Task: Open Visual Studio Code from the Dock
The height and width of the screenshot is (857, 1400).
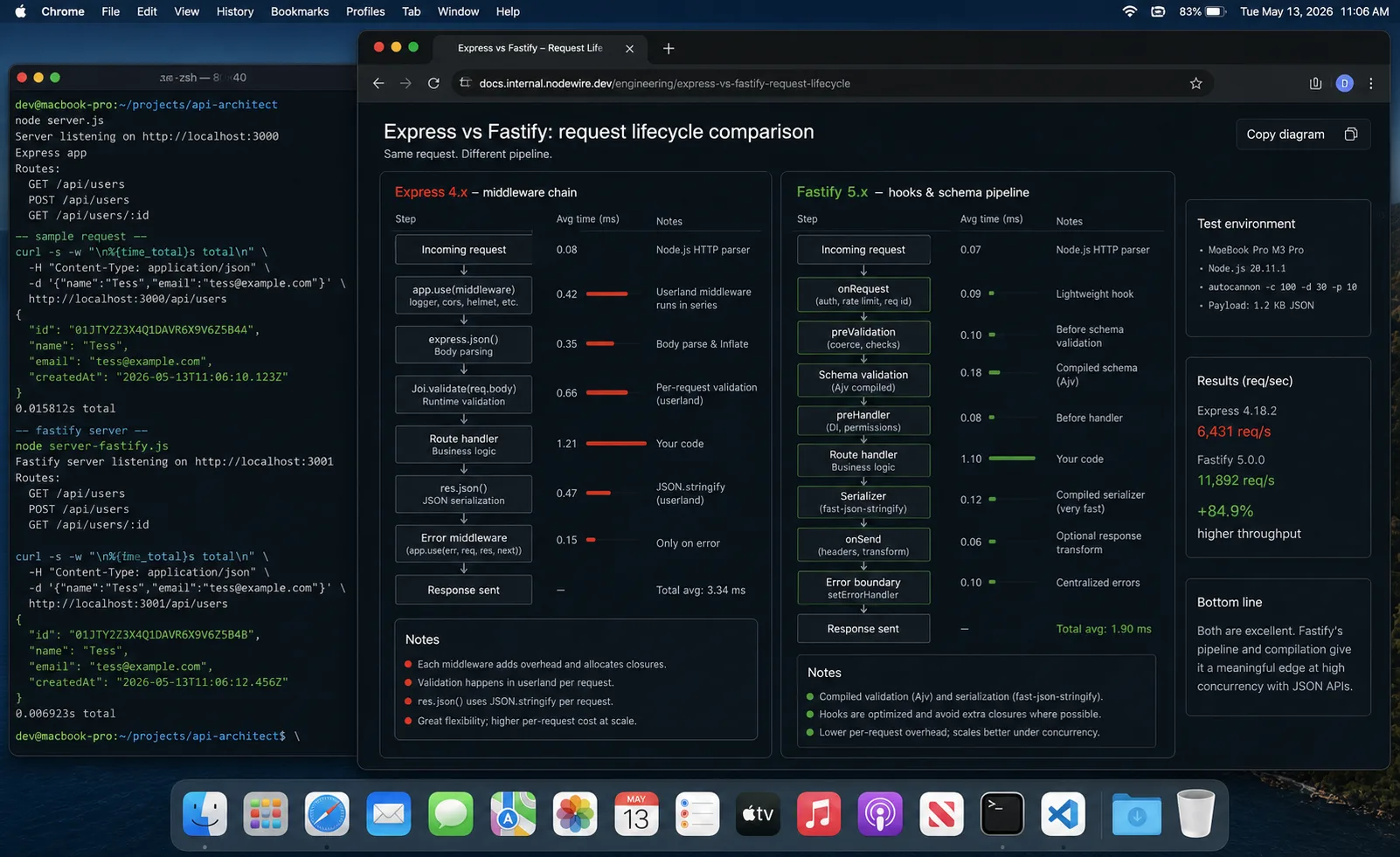Action: pos(1064,814)
